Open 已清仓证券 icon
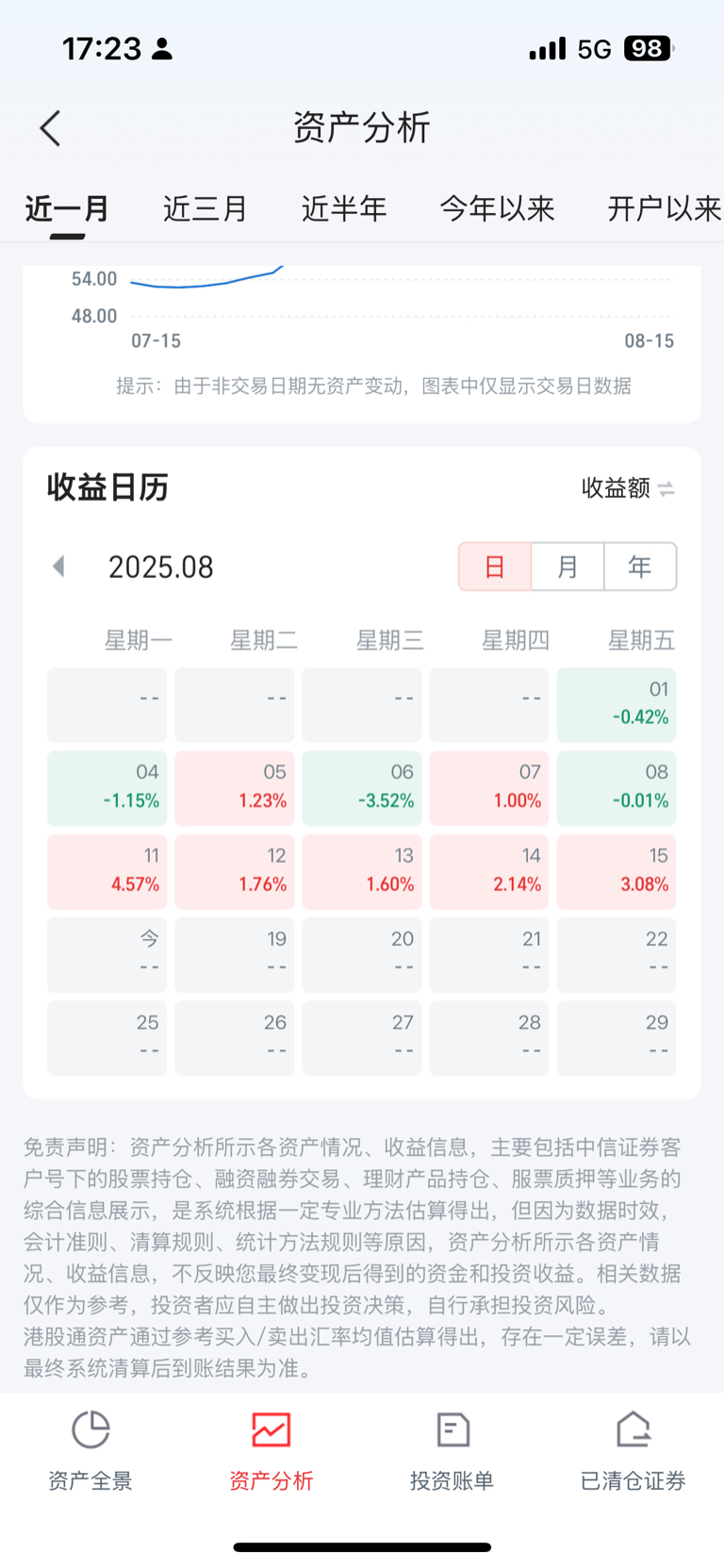The height and width of the screenshot is (1568, 724). 633,1429
